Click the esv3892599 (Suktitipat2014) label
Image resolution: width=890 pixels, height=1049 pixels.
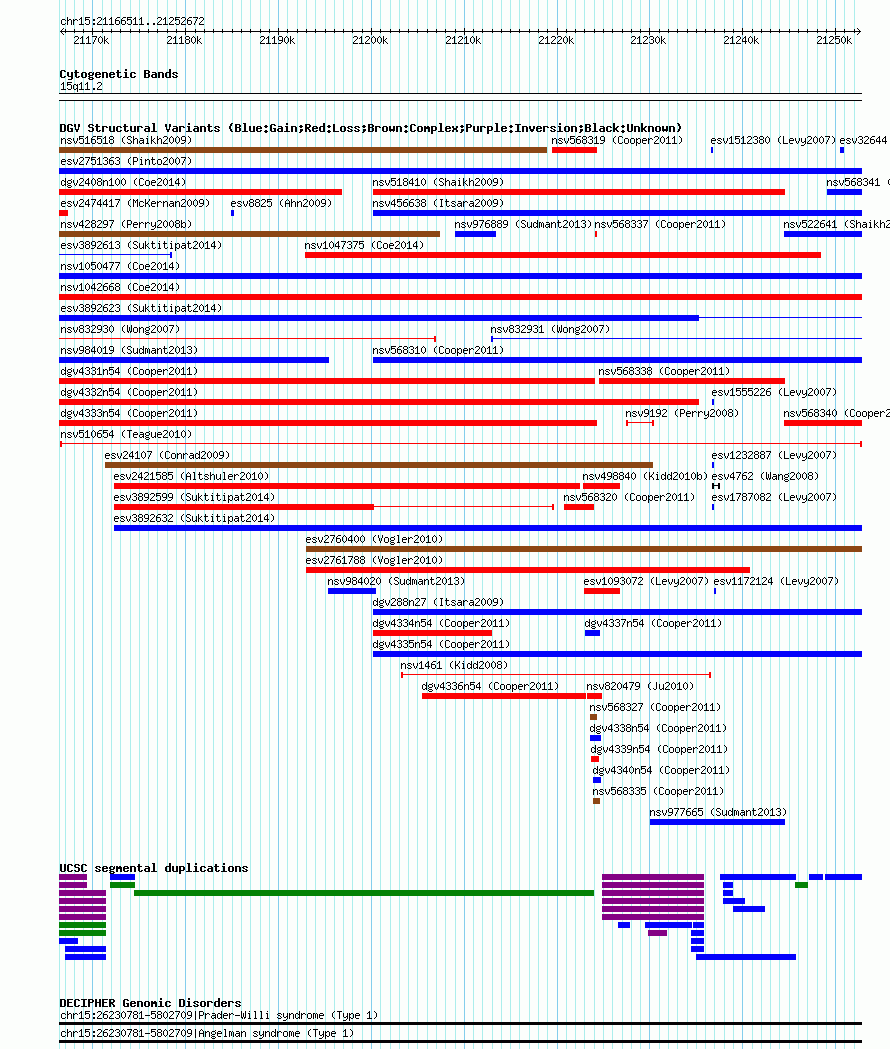(x=195, y=498)
